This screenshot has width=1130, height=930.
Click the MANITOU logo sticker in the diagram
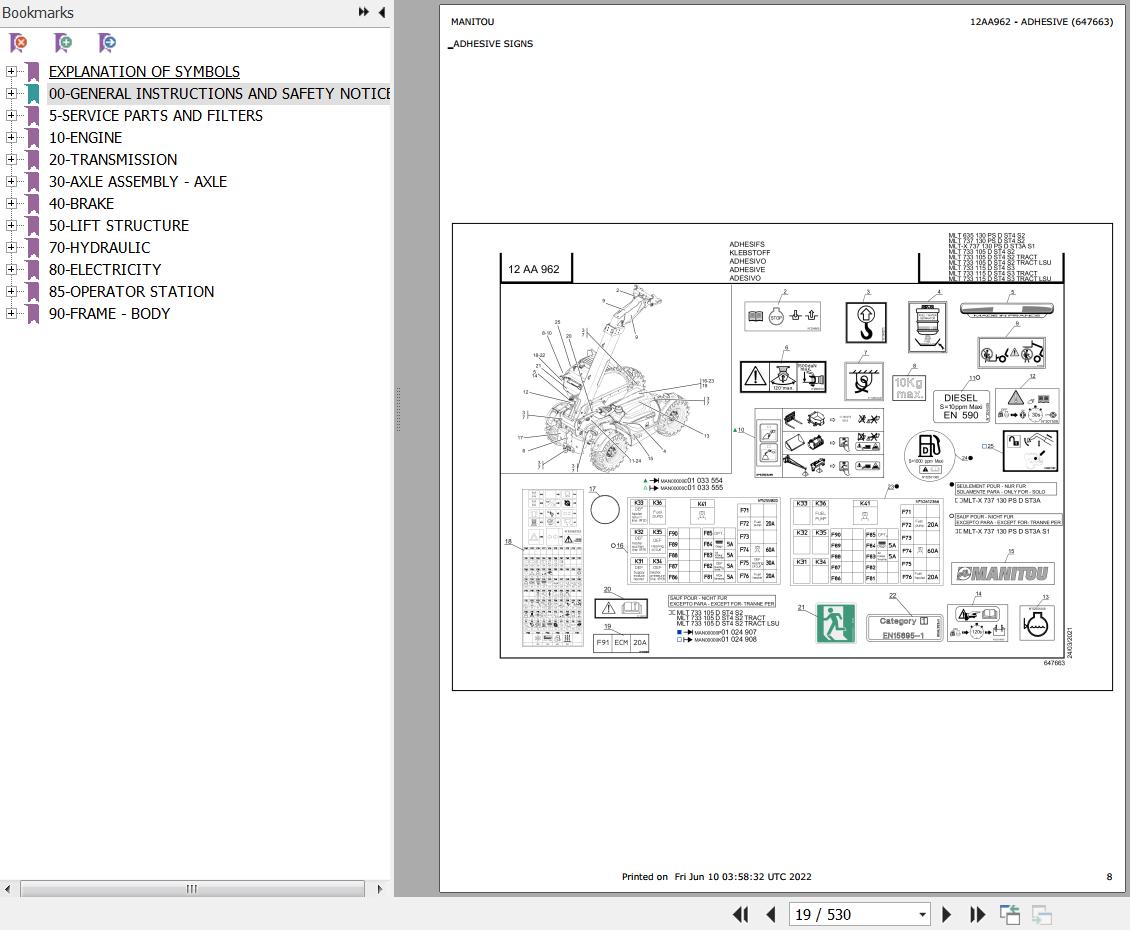point(1003,574)
